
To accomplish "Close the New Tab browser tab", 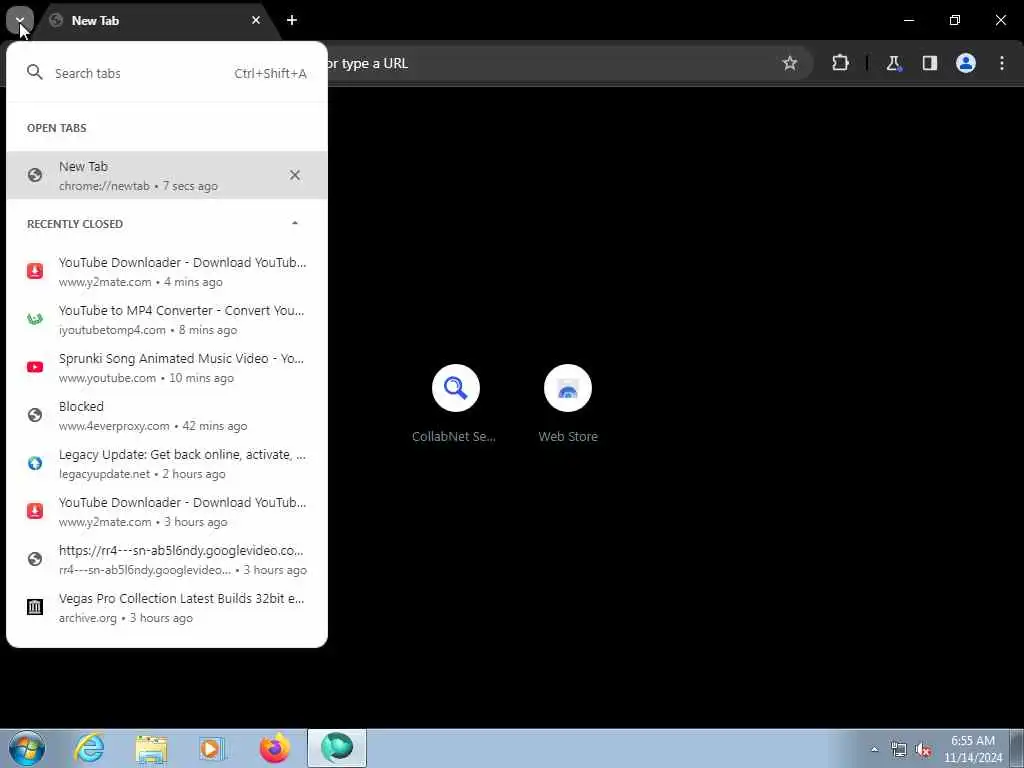I will (256, 20).
